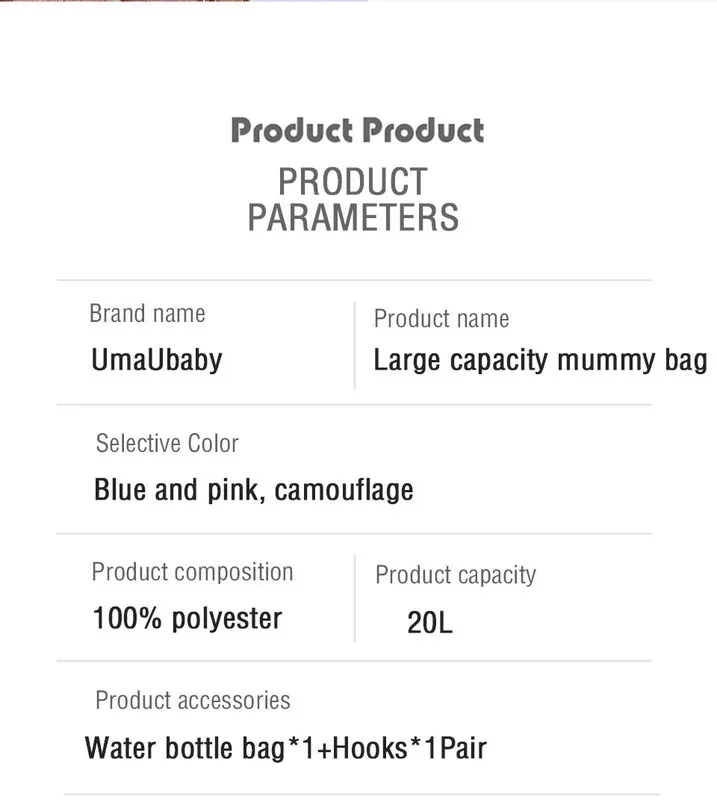Select the "Product name" label

[441, 318]
